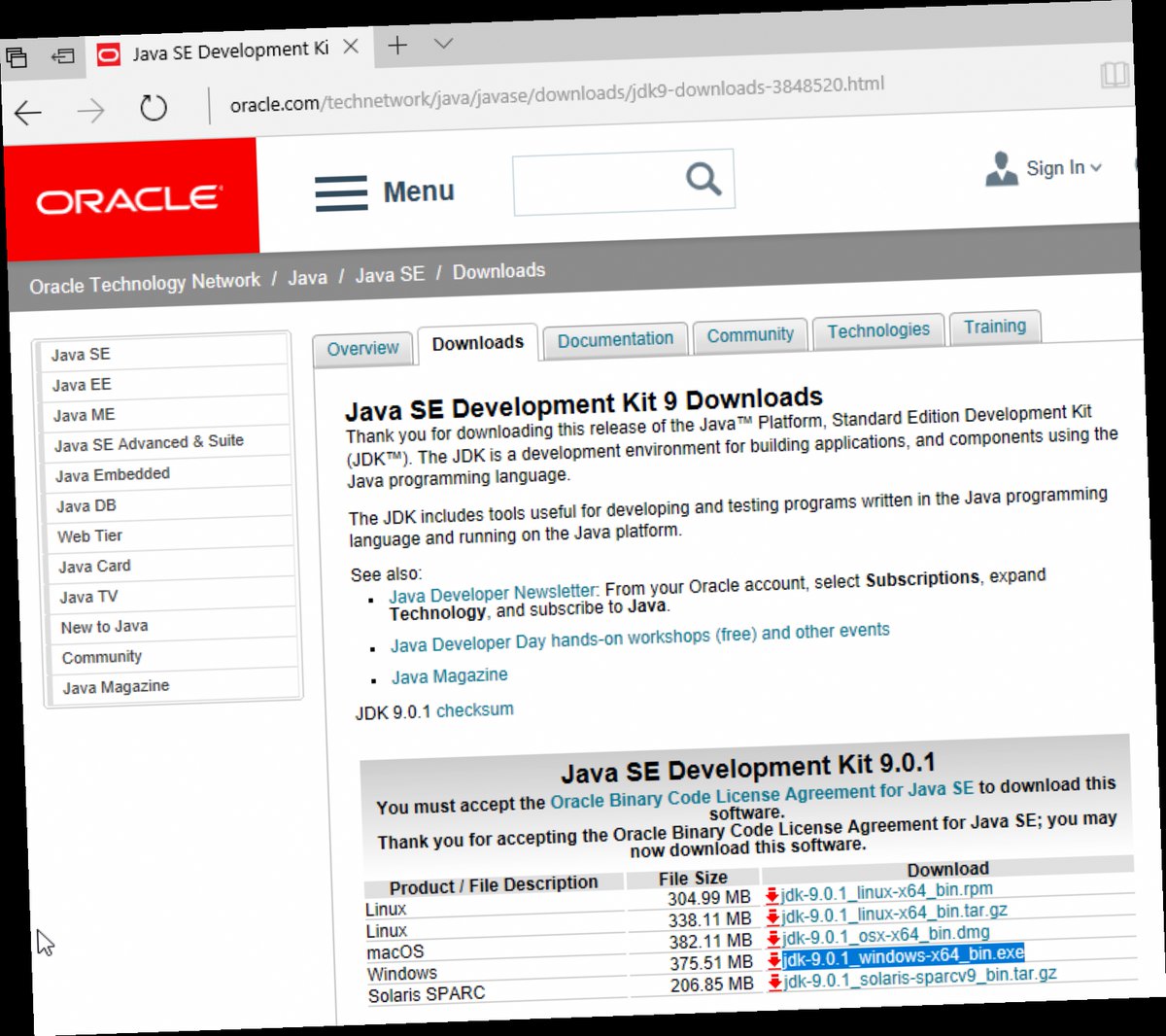Click the browser back arrow

(x=28, y=113)
